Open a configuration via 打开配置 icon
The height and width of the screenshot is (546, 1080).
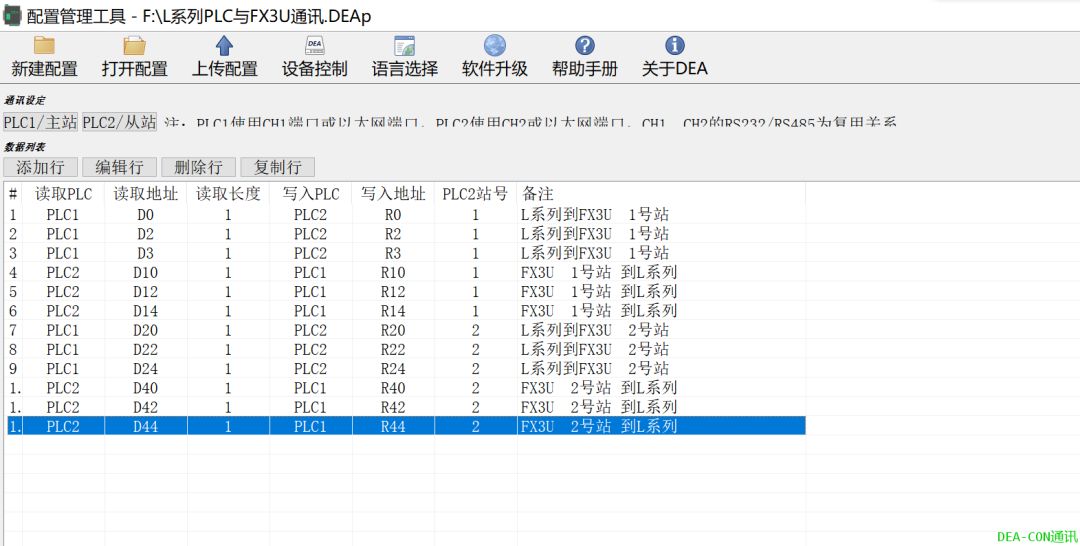[134, 45]
